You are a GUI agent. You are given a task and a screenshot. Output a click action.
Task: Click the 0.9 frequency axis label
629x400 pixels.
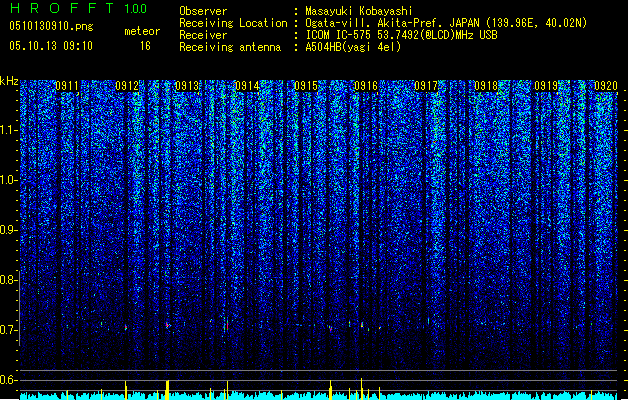pos(9,230)
